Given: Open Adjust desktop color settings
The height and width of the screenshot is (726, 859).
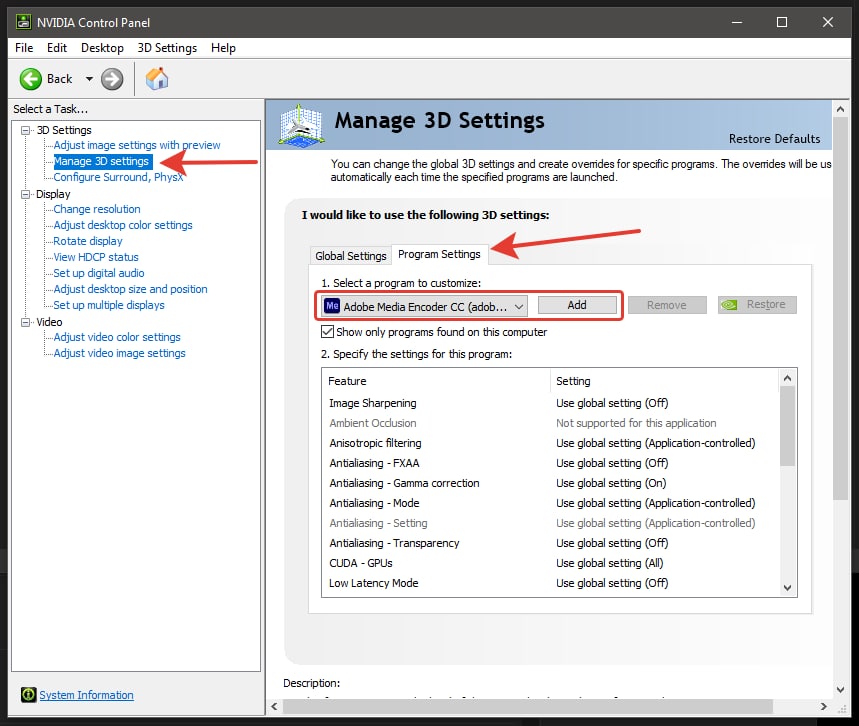Looking at the screenshot, I should point(123,225).
